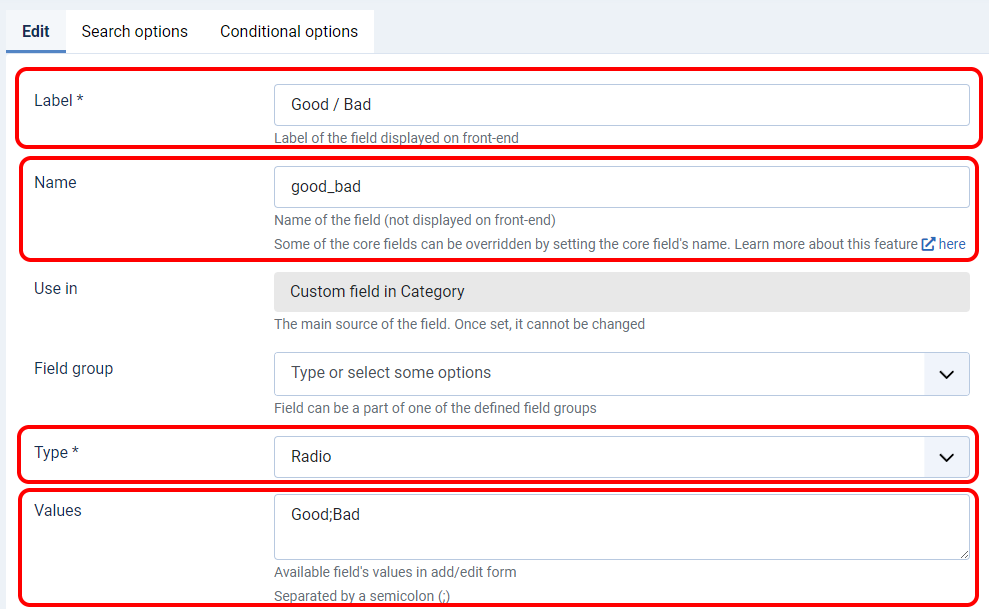Open the 'here' link about core fields
Screen dimensions: 989x609
pyautogui.click(x=952, y=244)
